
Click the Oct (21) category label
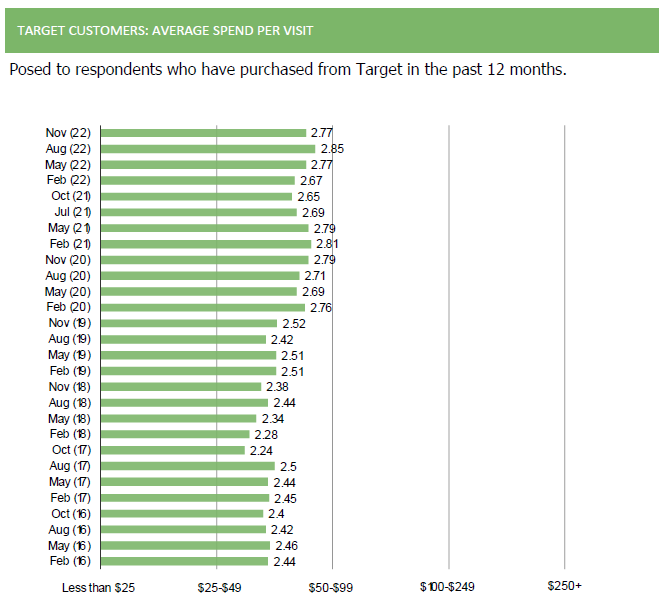point(70,196)
